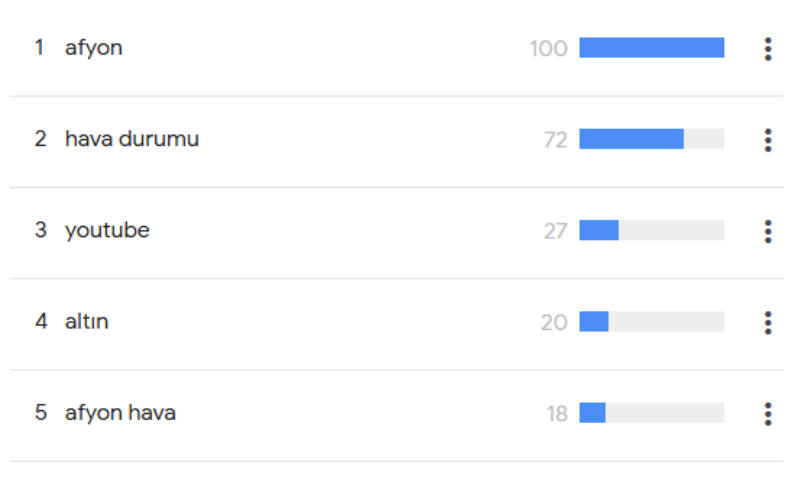
Task: Click the altın interest bar
Action: (651, 321)
